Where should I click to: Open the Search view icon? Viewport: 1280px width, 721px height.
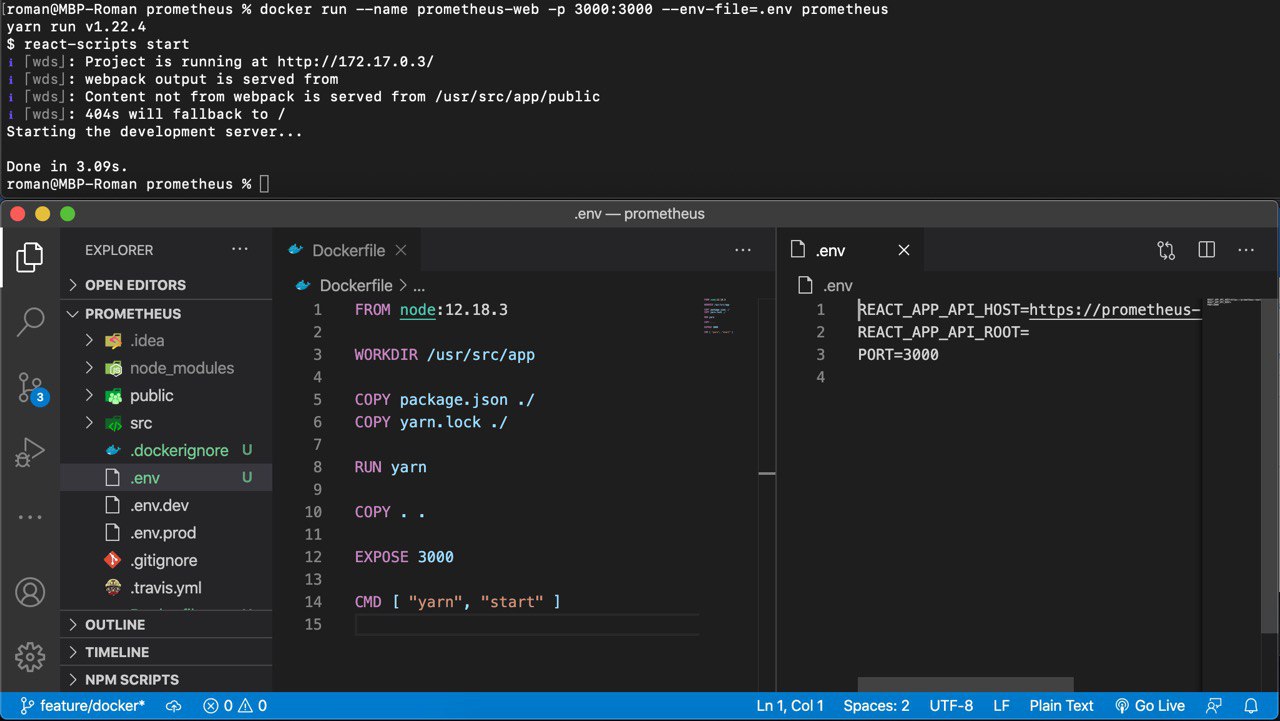pyautogui.click(x=30, y=322)
